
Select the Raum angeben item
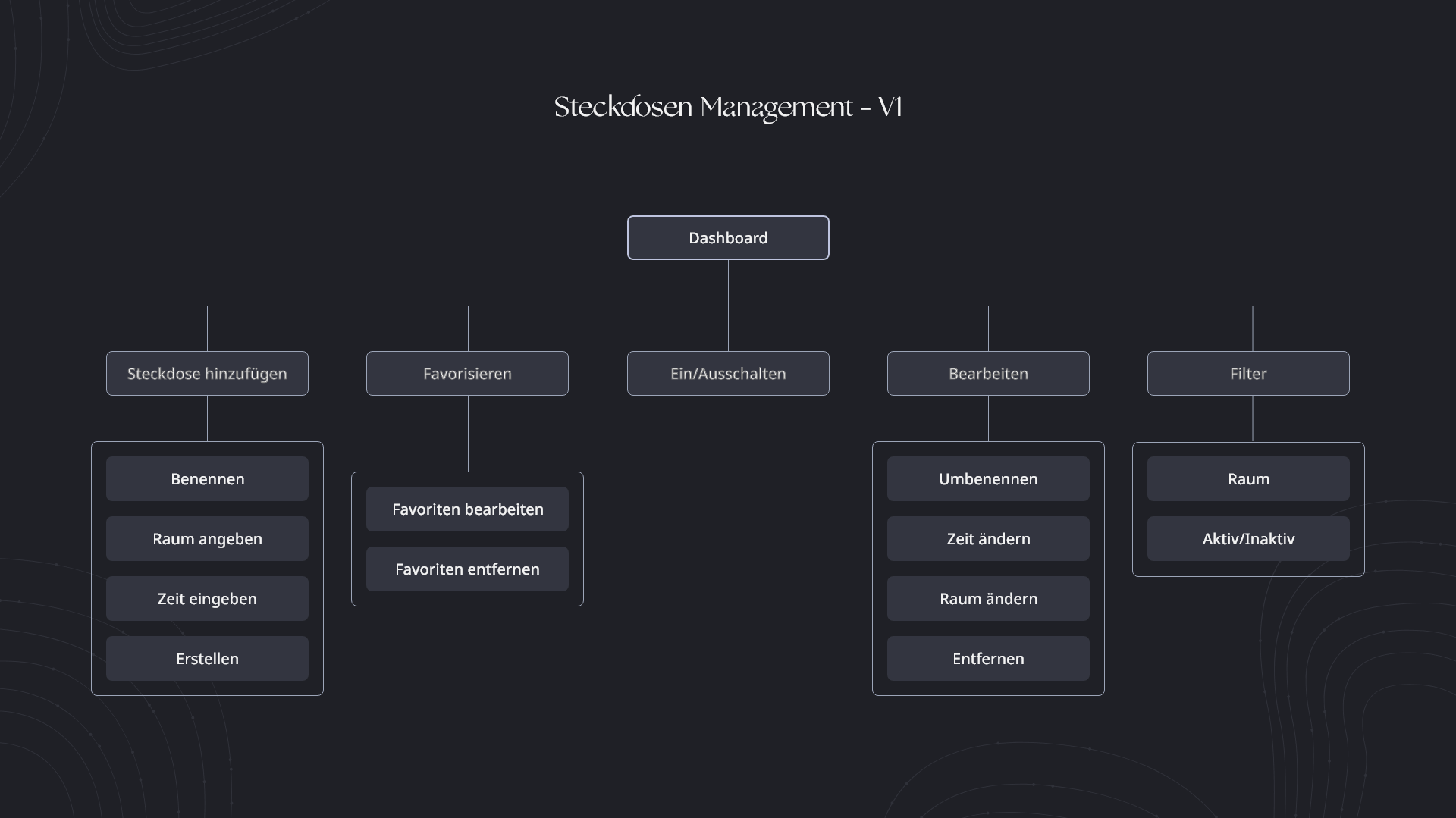[x=206, y=538]
